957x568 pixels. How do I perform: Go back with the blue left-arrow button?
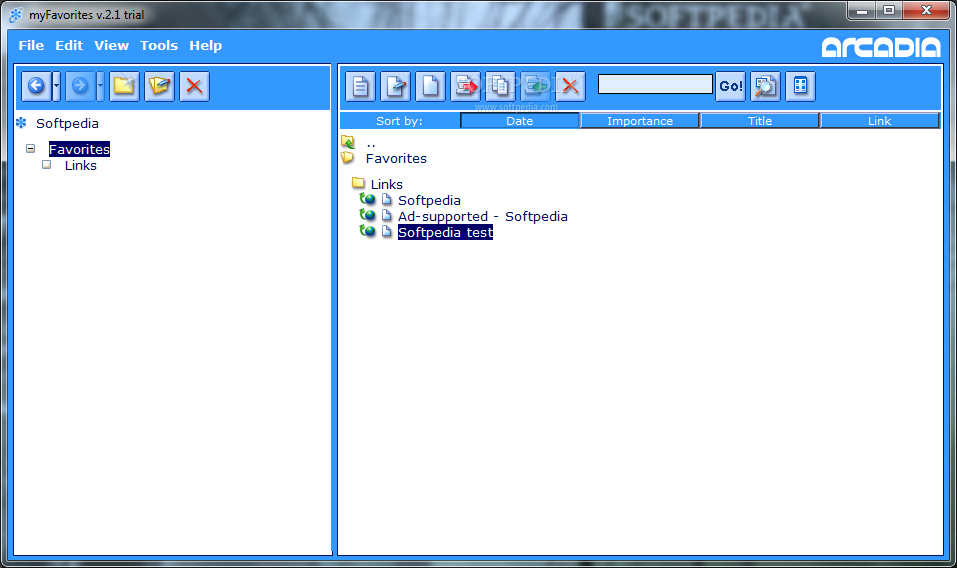[36, 86]
